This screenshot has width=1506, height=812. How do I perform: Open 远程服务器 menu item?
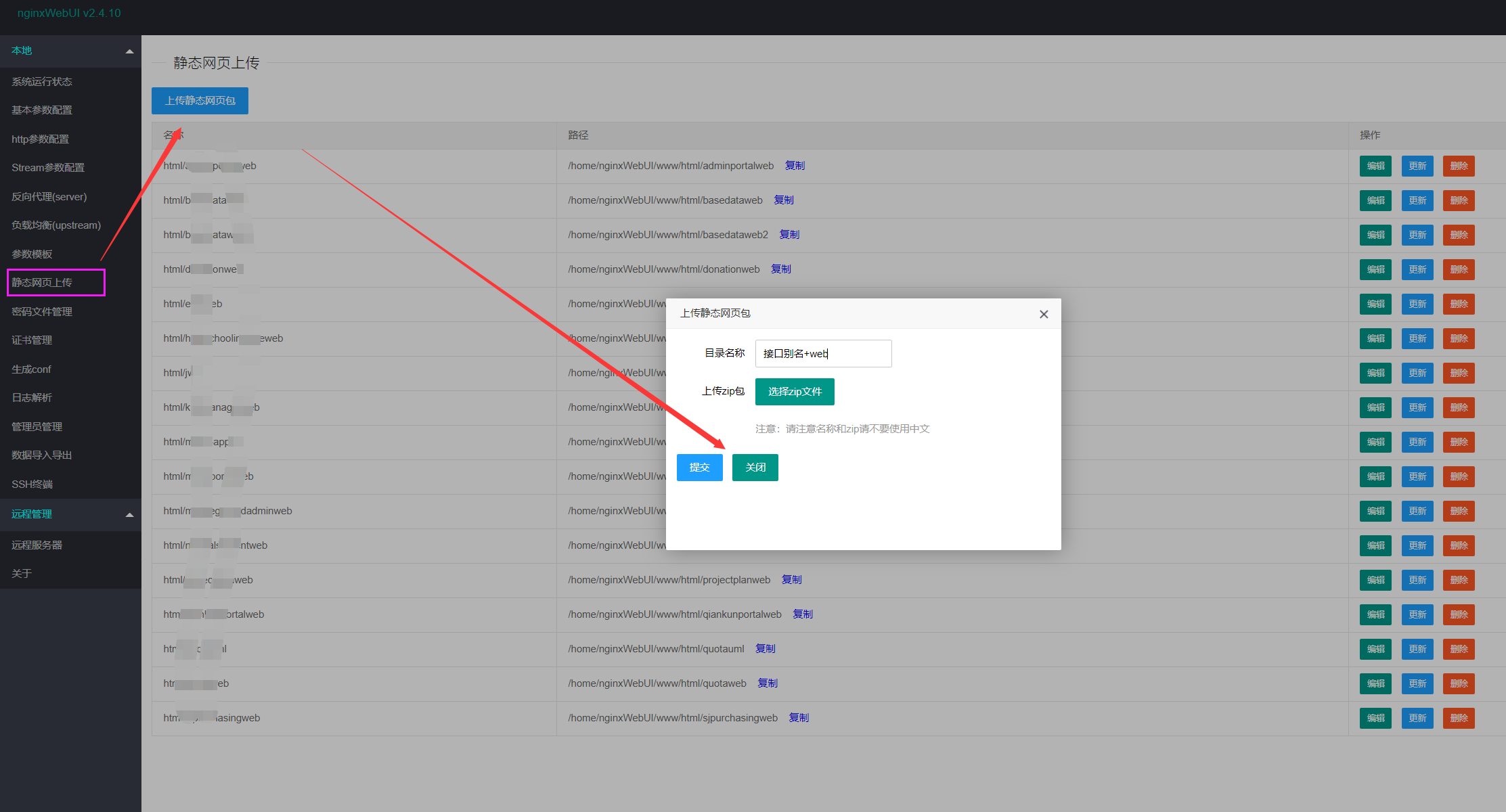37,545
